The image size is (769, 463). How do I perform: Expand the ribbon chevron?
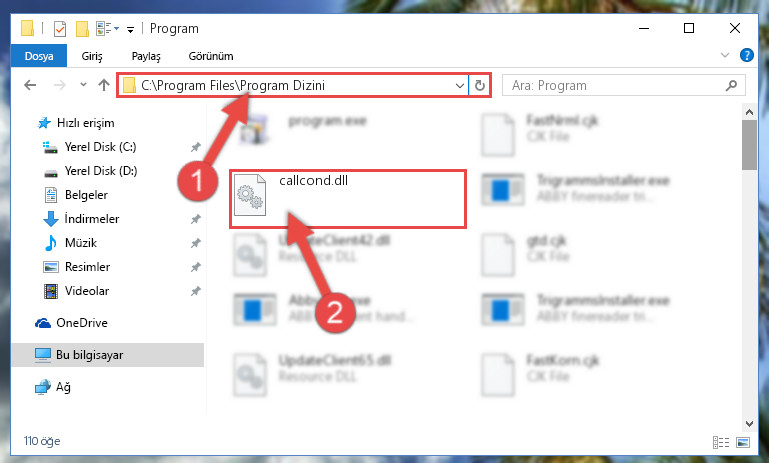click(725, 55)
